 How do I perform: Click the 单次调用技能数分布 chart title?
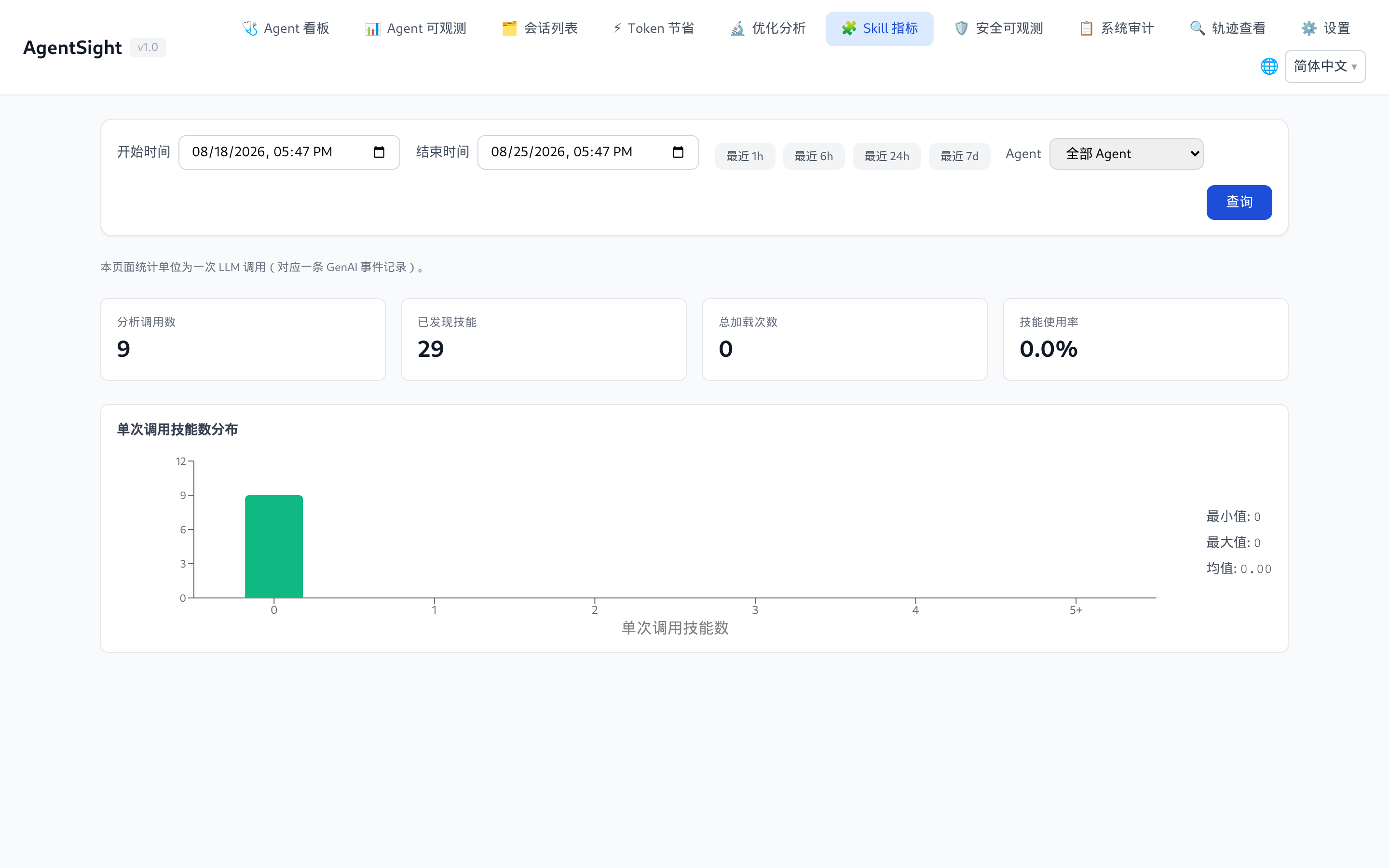(x=177, y=429)
